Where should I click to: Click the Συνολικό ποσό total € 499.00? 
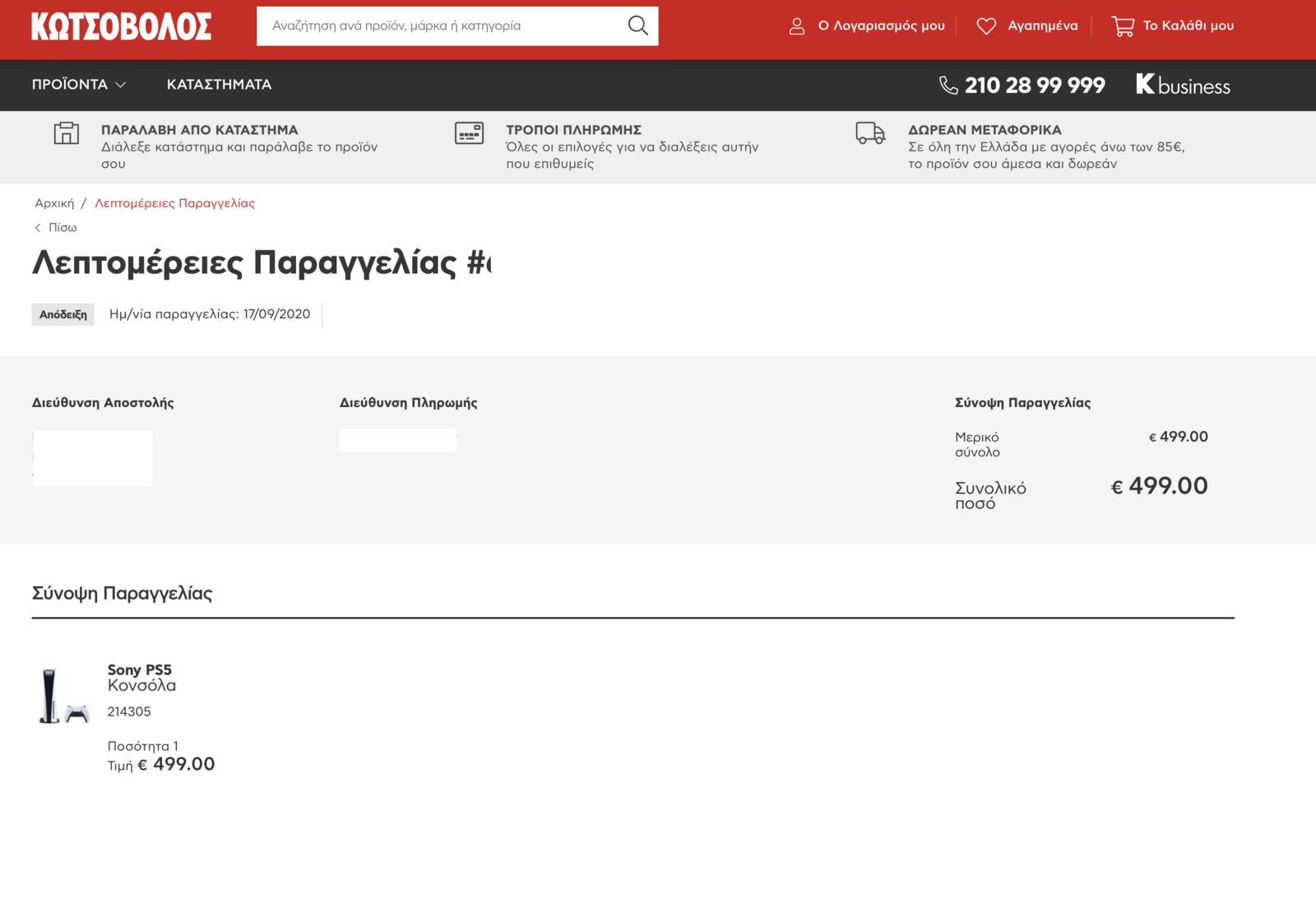point(1159,486)
